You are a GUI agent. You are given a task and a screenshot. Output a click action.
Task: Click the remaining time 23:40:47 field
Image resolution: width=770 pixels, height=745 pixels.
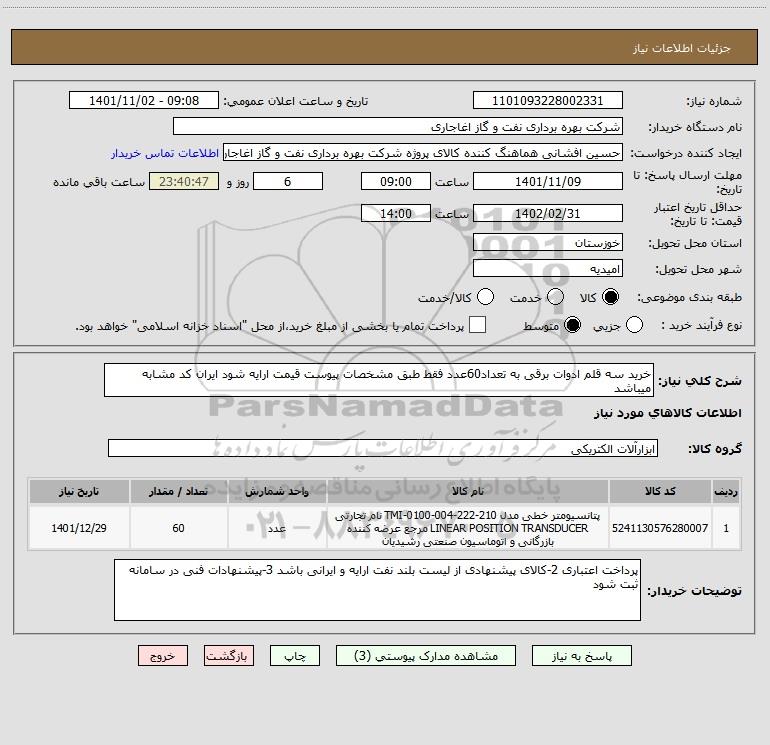pos(184,181)
